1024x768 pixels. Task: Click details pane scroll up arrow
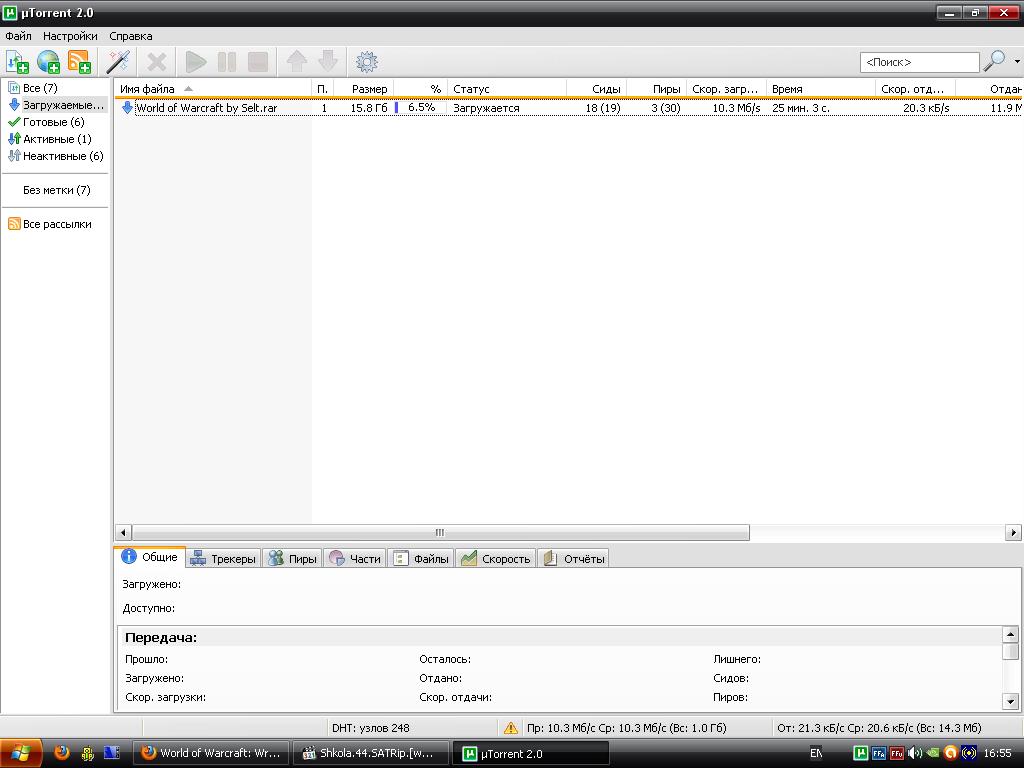coord(1010,634)
